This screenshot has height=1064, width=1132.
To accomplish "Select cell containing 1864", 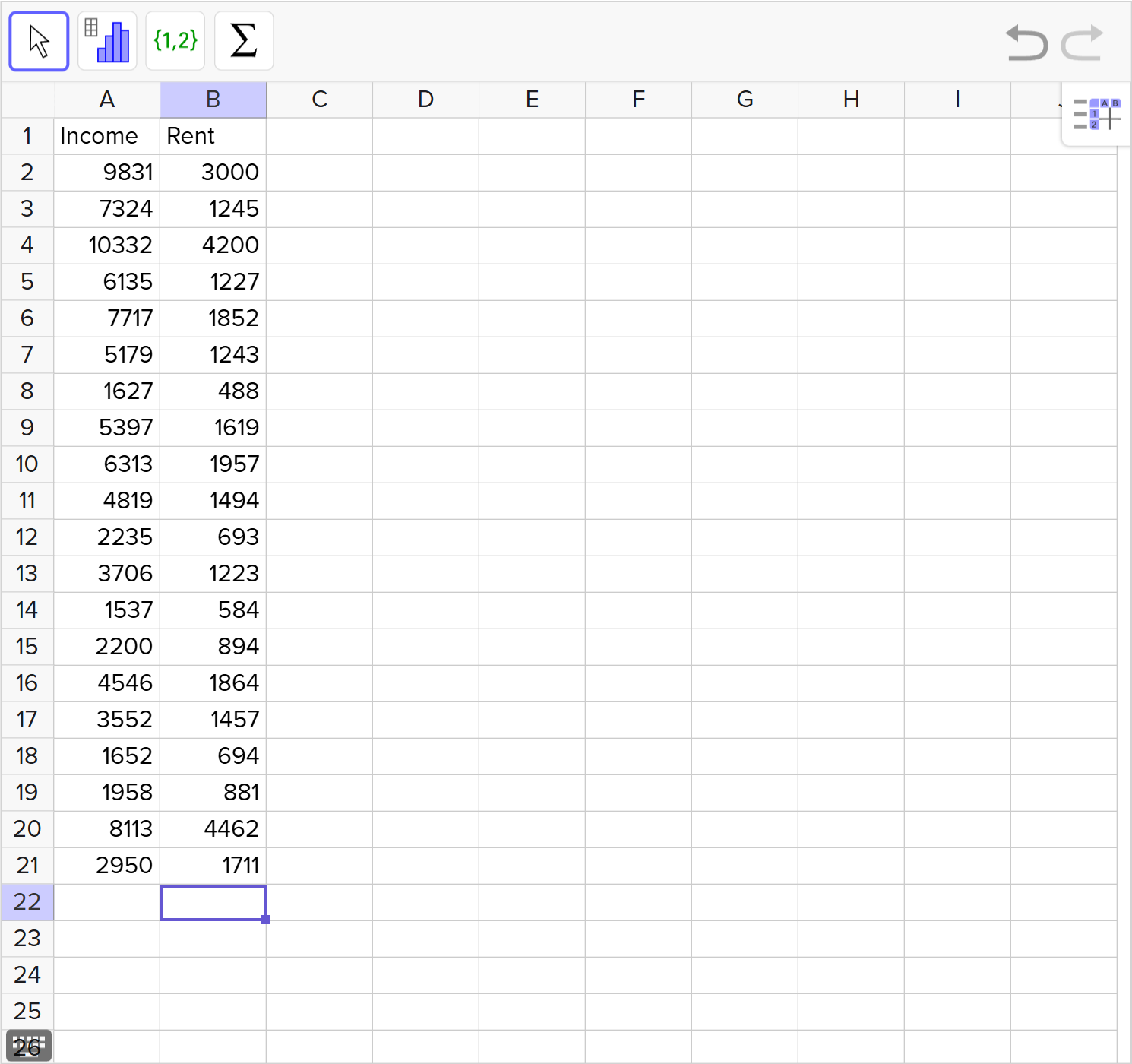I will [213, 683].
